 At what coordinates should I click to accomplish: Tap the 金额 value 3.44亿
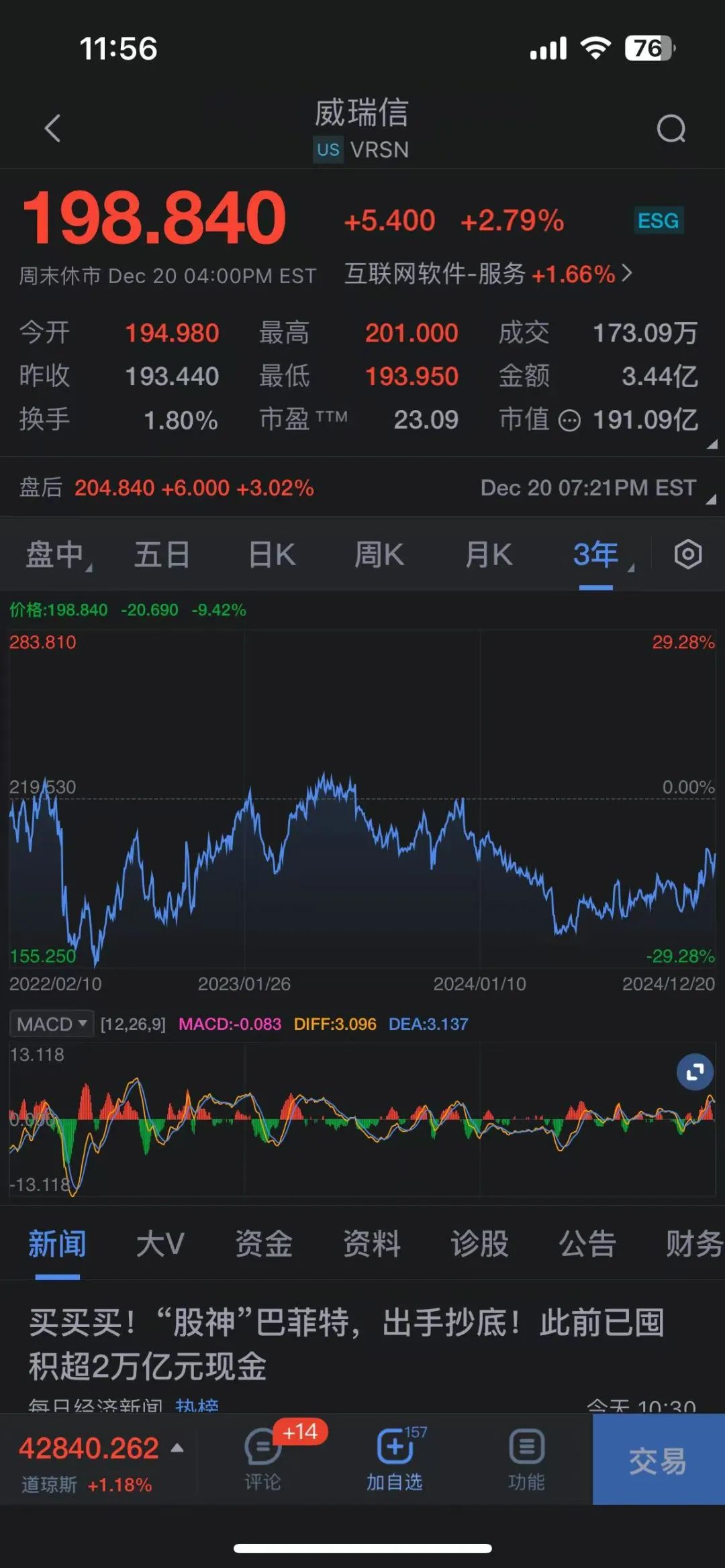pyautogui.click(x=660, y=376)
